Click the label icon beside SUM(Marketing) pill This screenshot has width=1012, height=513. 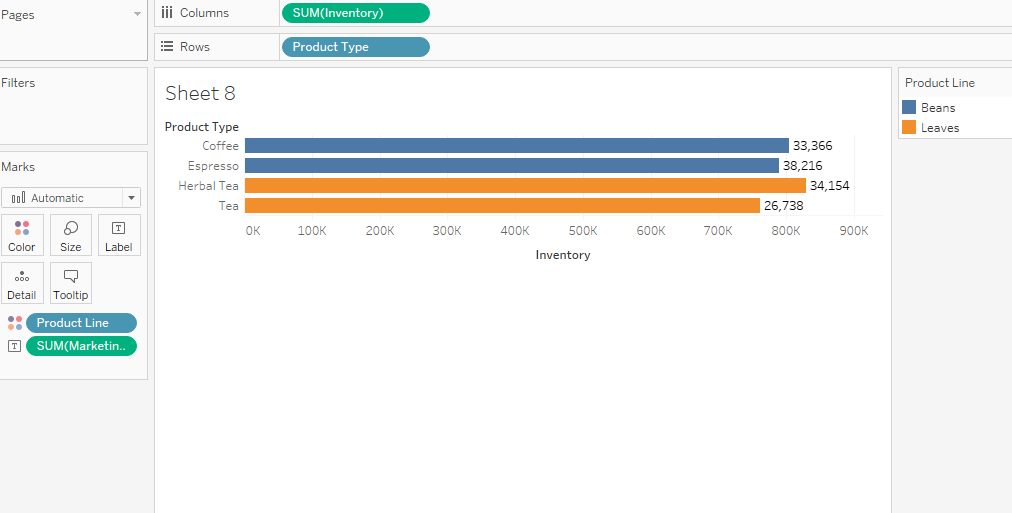point(15,346)
